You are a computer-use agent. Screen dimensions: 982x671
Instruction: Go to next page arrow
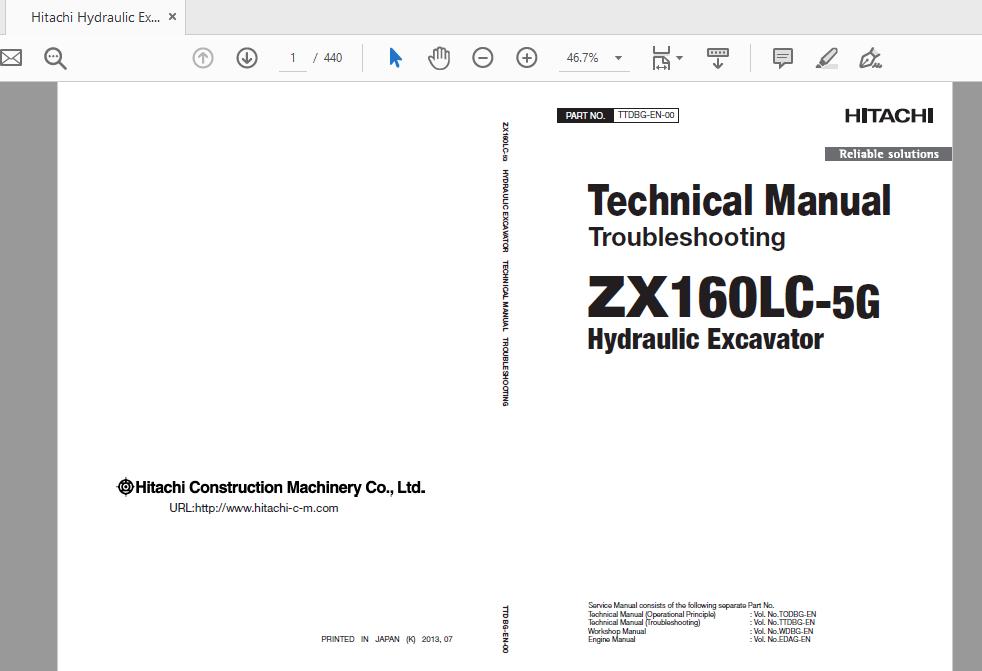(247, 58)
